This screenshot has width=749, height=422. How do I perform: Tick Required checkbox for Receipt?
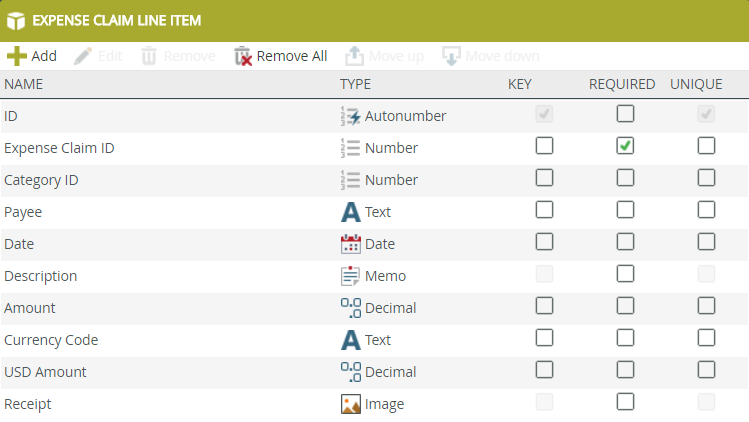[625, 403]
